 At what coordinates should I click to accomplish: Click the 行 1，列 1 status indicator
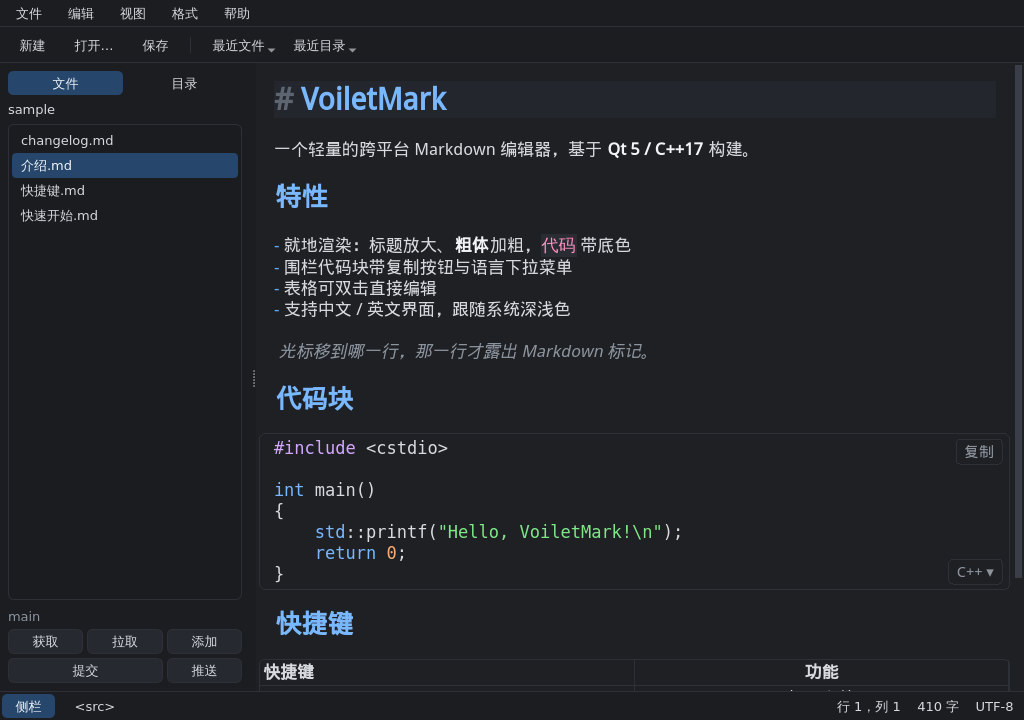tap(868, 706)
